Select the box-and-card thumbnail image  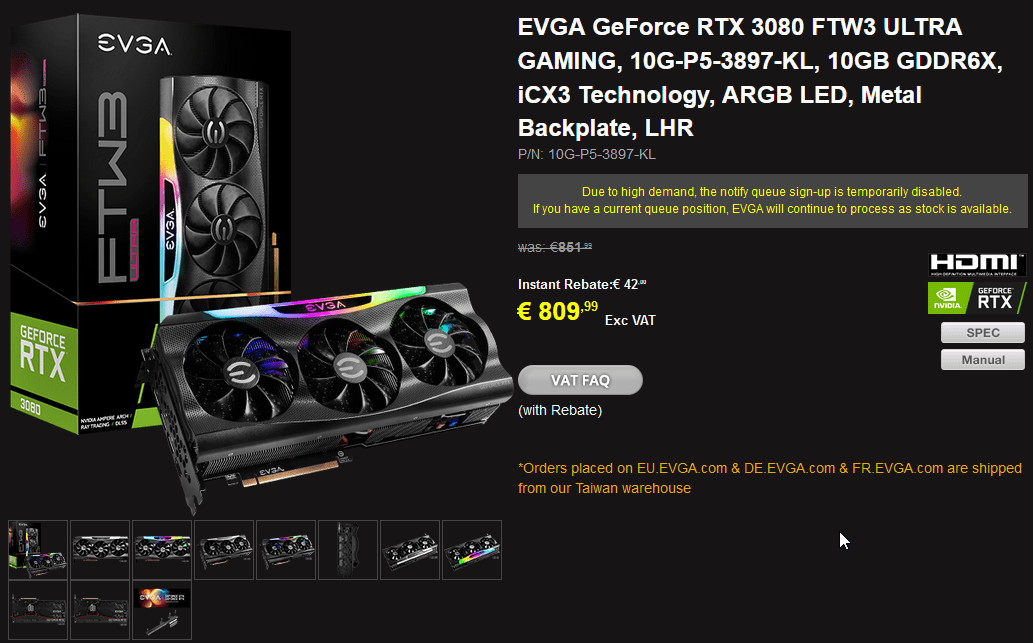(x=38, y=550)
